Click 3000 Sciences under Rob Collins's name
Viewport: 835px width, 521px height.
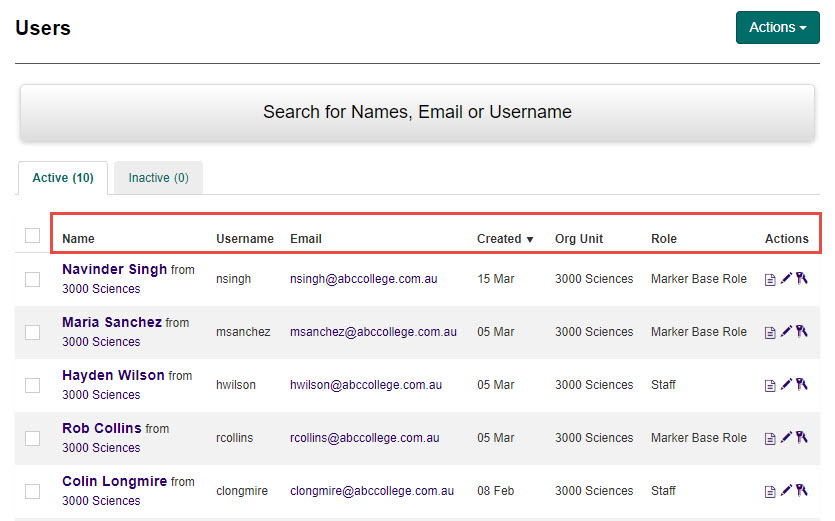tap(101, 447)
